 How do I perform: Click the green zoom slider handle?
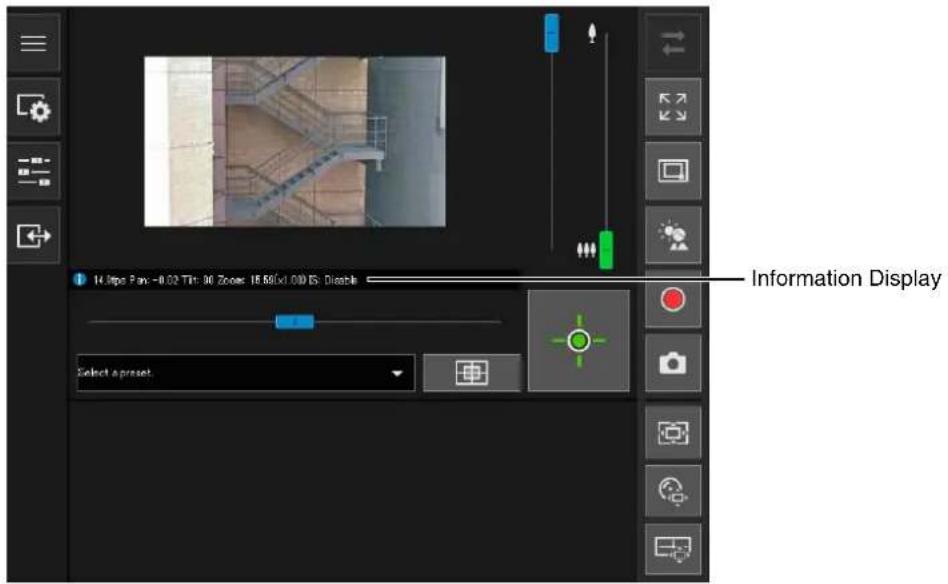[606, 250]
